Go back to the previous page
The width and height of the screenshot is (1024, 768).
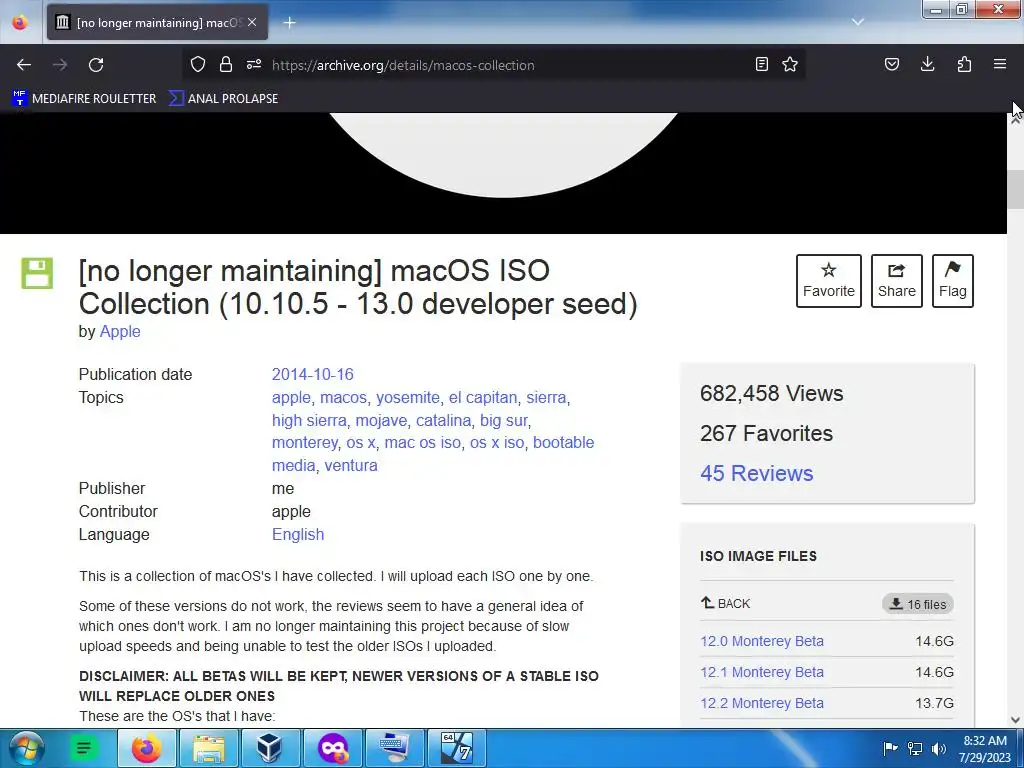pos(24,65)
